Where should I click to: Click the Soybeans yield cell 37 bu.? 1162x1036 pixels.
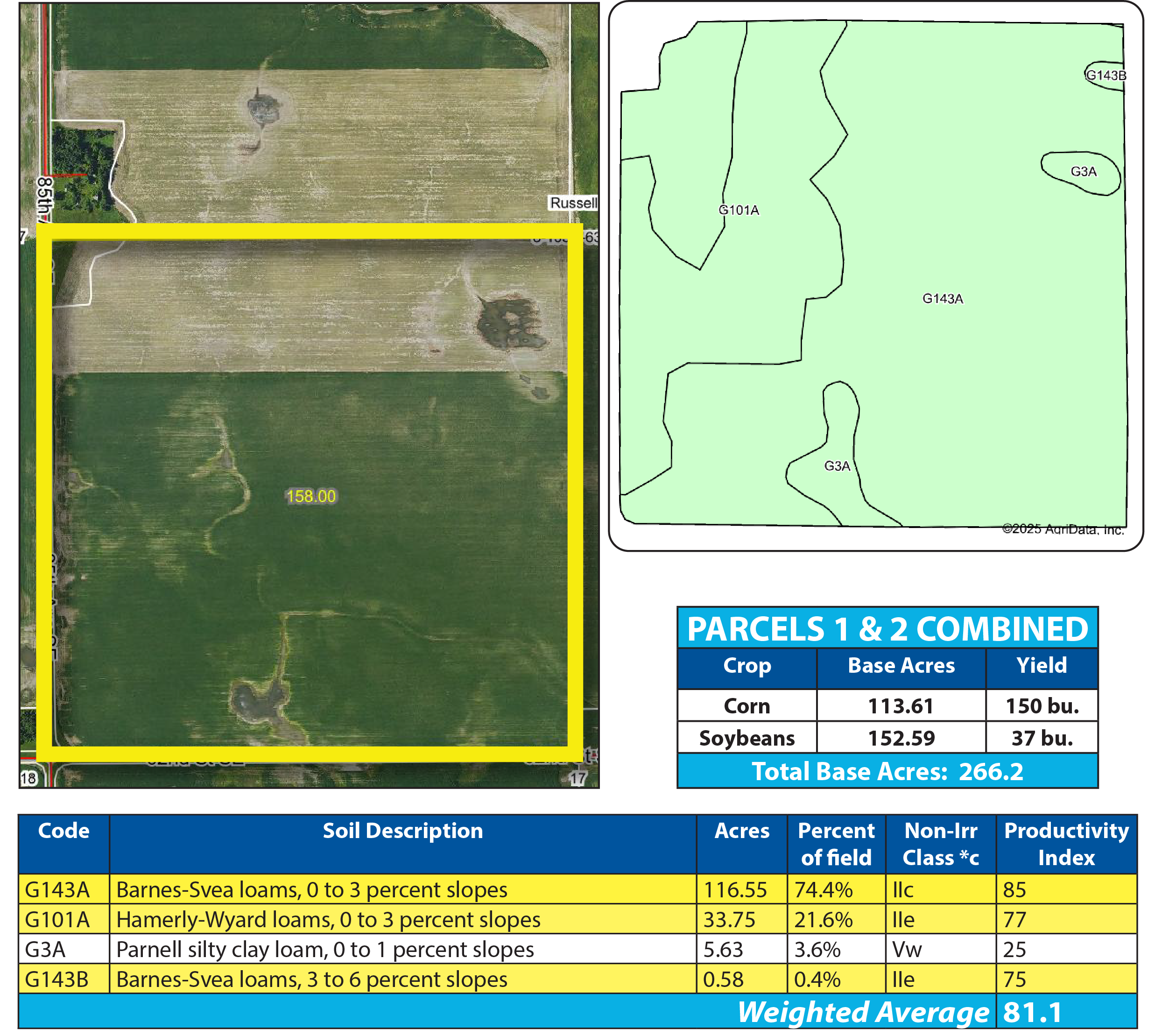coord(1042,738)
